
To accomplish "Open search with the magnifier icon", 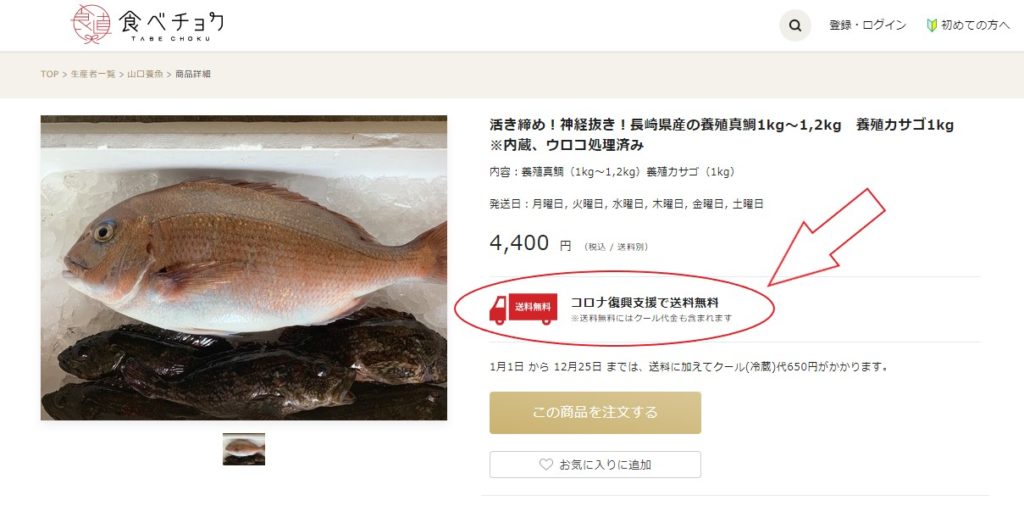I will click(795, 25).
